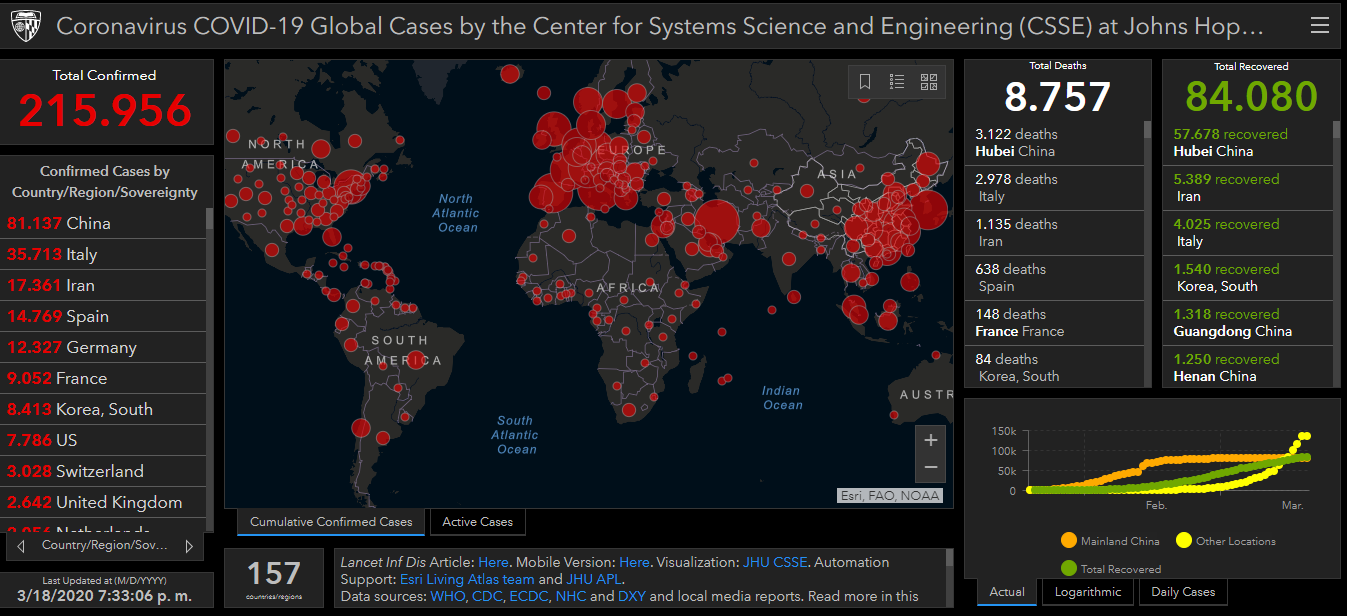Select 17.361 Iran in country list
The image size is (1347, 616).
[104, 285]
